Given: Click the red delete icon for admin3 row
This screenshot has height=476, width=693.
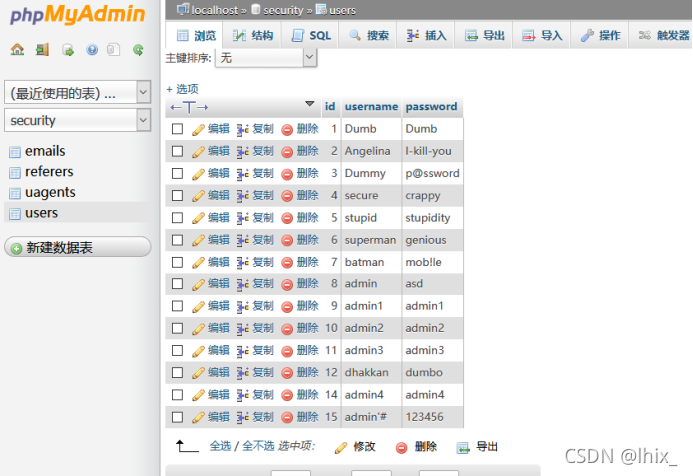Looking at the screenshot, I should pos(287,351).
